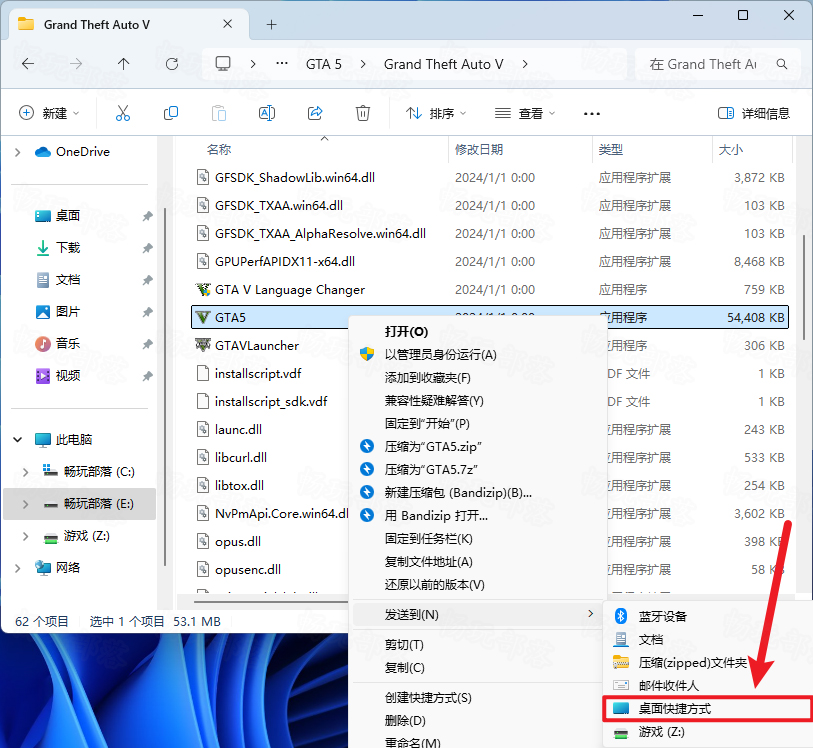This screenshot has height=748, width=813.
Task: Click Grand Theft Auto V breadcrumb segment
Action: click(x=443, y=64)
